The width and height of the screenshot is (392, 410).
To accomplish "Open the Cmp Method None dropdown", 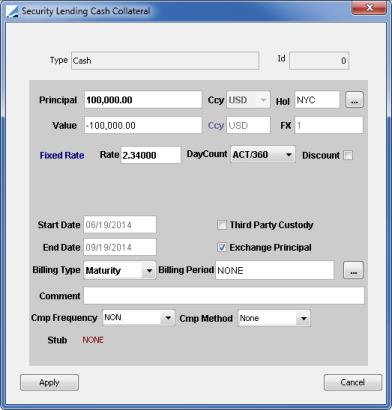I will point(274,318).
